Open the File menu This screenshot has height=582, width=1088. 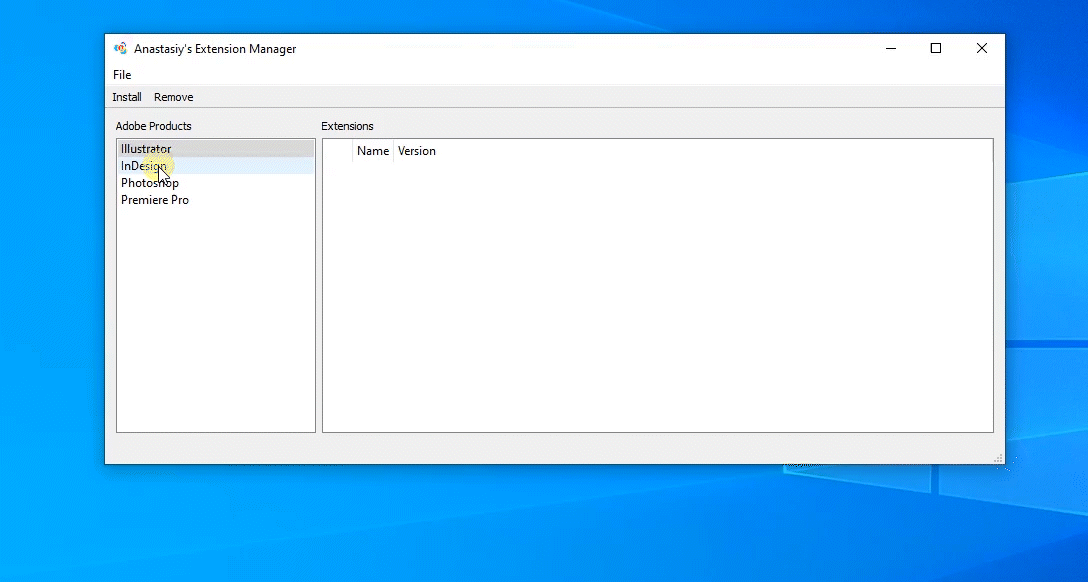click(x=122, y=75)
